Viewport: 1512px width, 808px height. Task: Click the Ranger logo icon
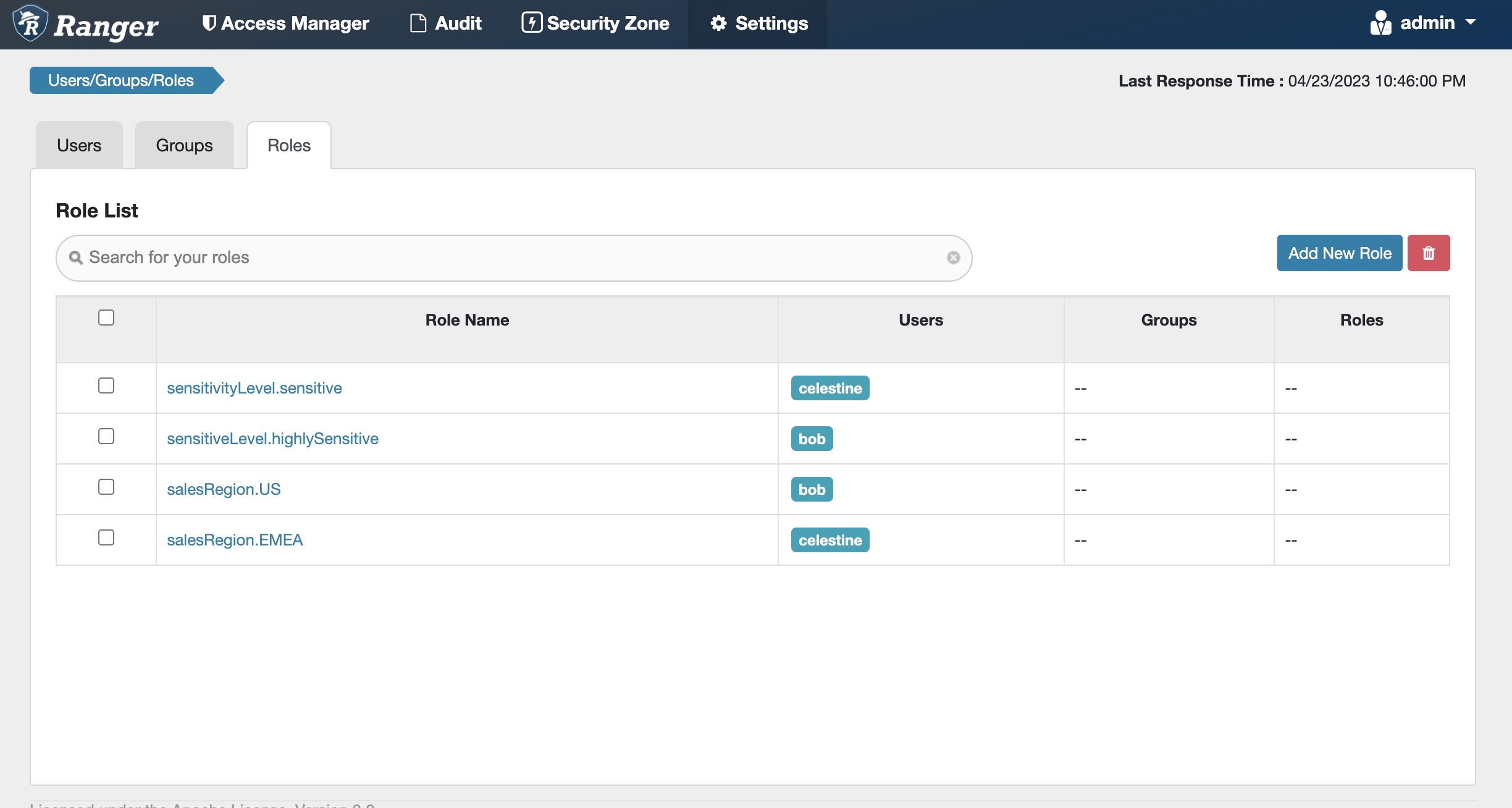coord(30,23)
